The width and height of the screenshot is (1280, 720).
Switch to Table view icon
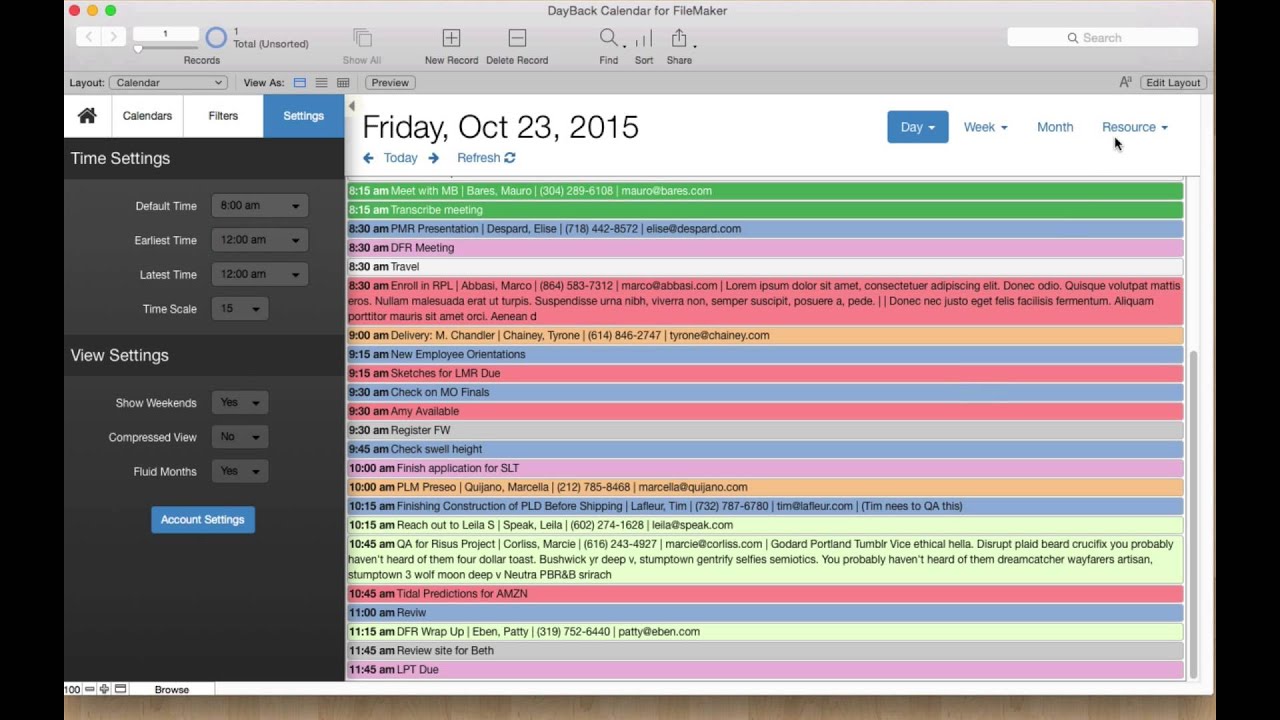point(343,83)
